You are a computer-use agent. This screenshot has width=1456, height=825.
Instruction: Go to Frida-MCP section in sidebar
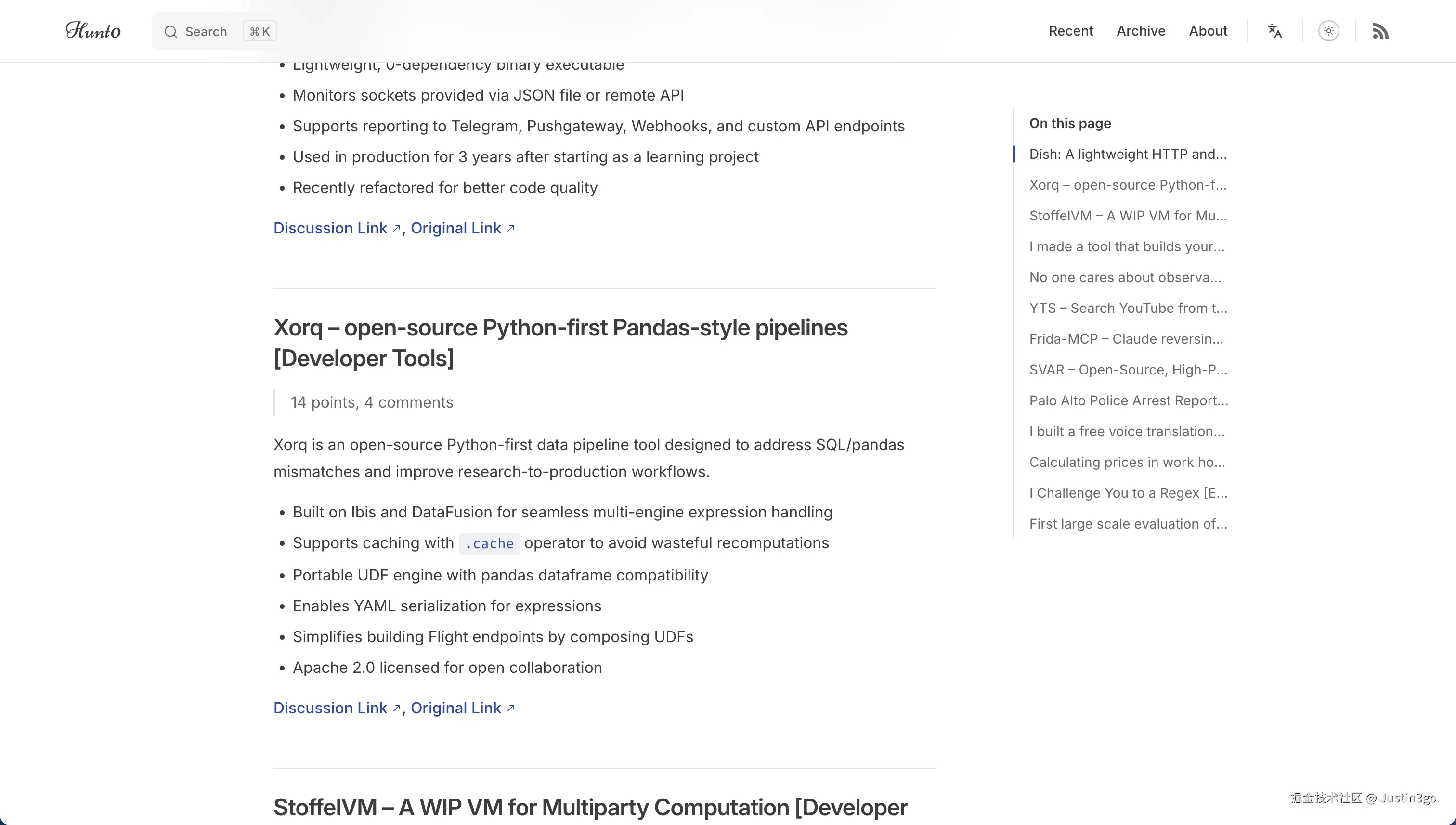(1126, 339)
